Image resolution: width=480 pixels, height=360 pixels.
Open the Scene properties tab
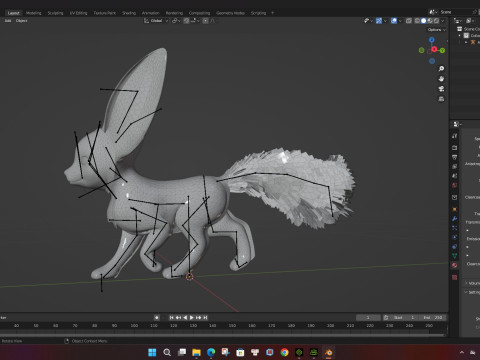[455, 176]
